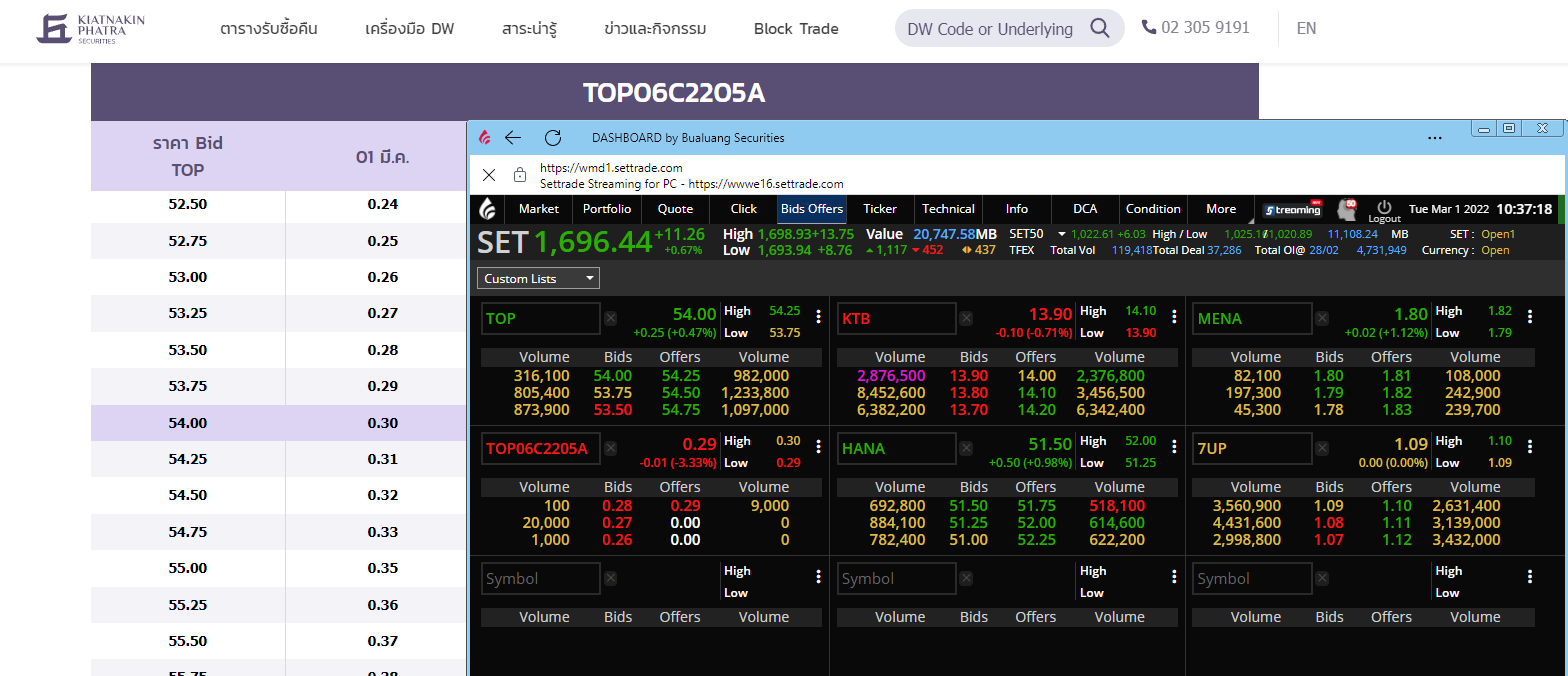Click the reload icon in Dashboard window

point(553,137)
